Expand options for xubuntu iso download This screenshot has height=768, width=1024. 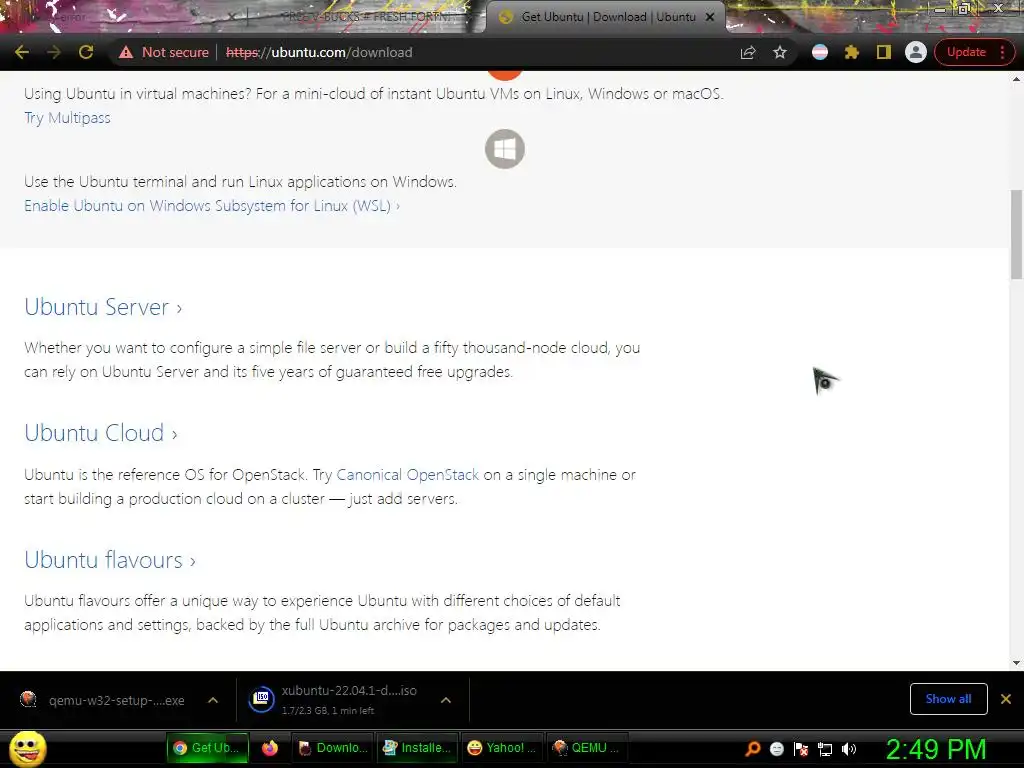coord(446,700)
